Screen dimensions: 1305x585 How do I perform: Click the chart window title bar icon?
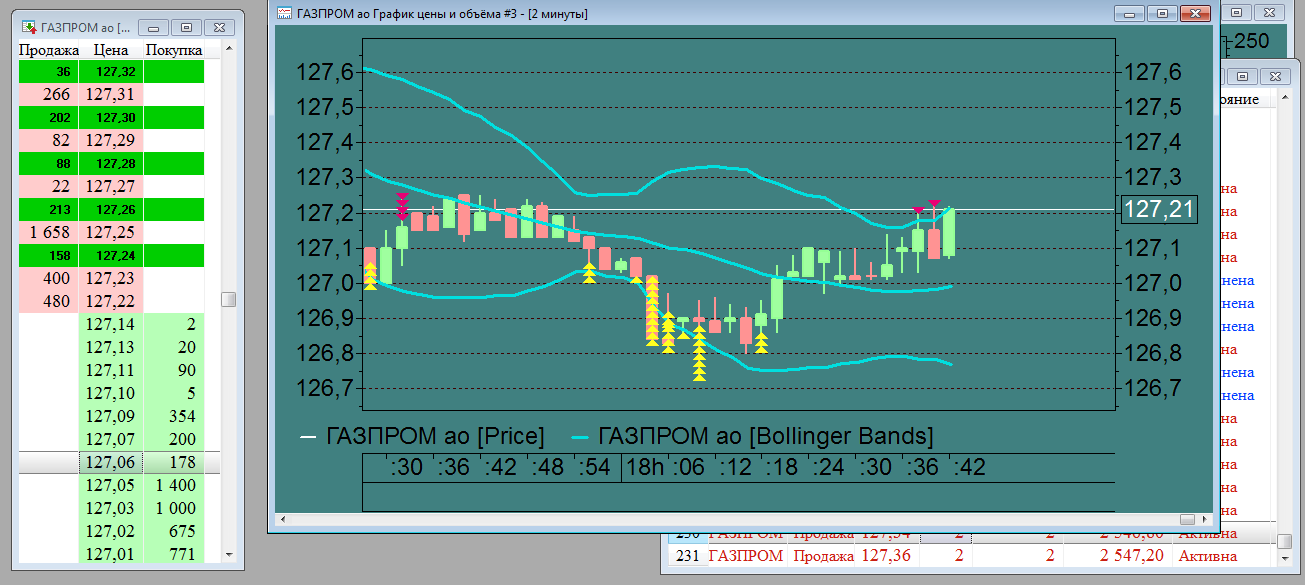point(284,14)
